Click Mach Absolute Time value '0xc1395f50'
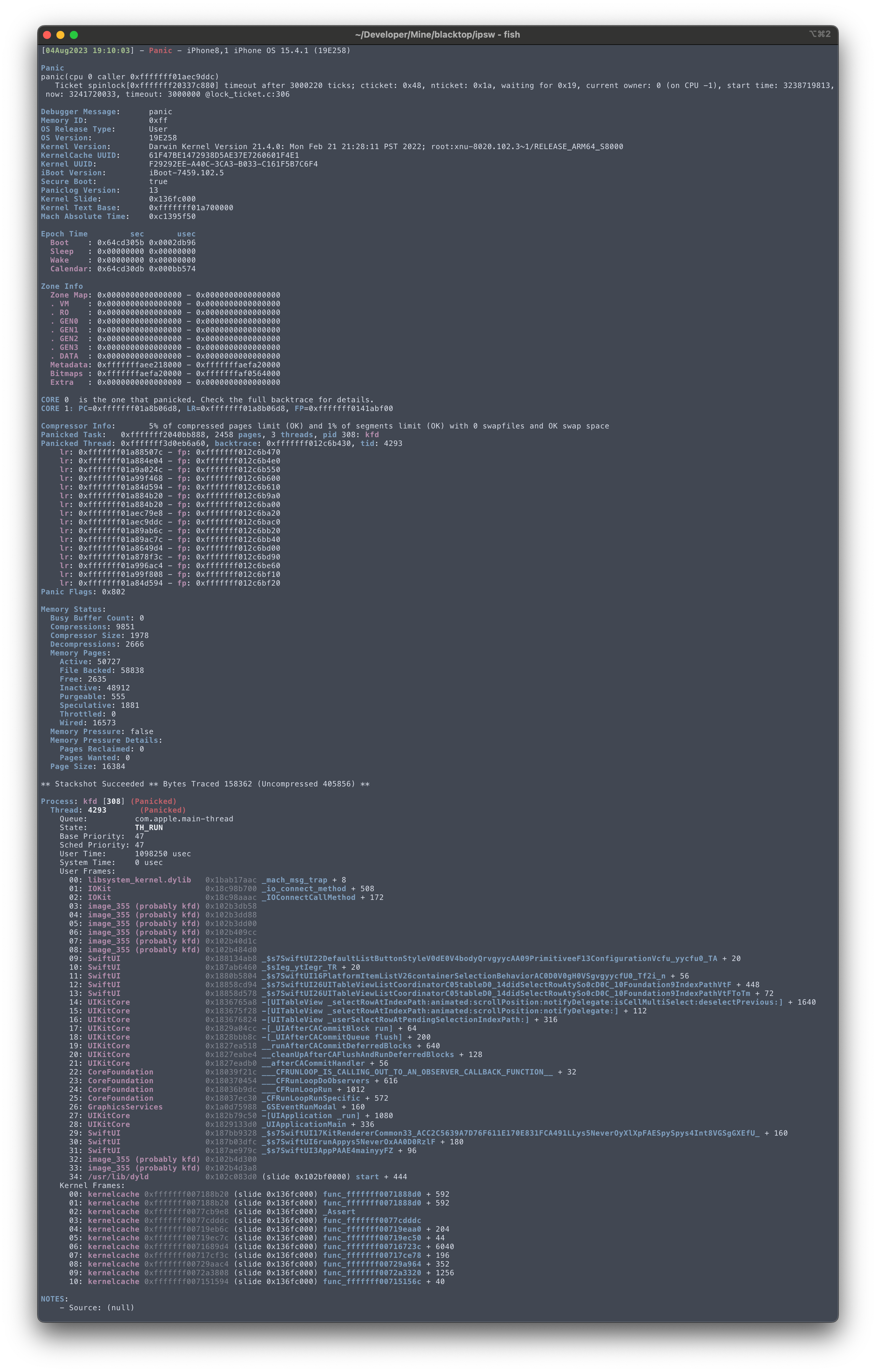This screenshot has width=876, height=1372. (173, 217)
